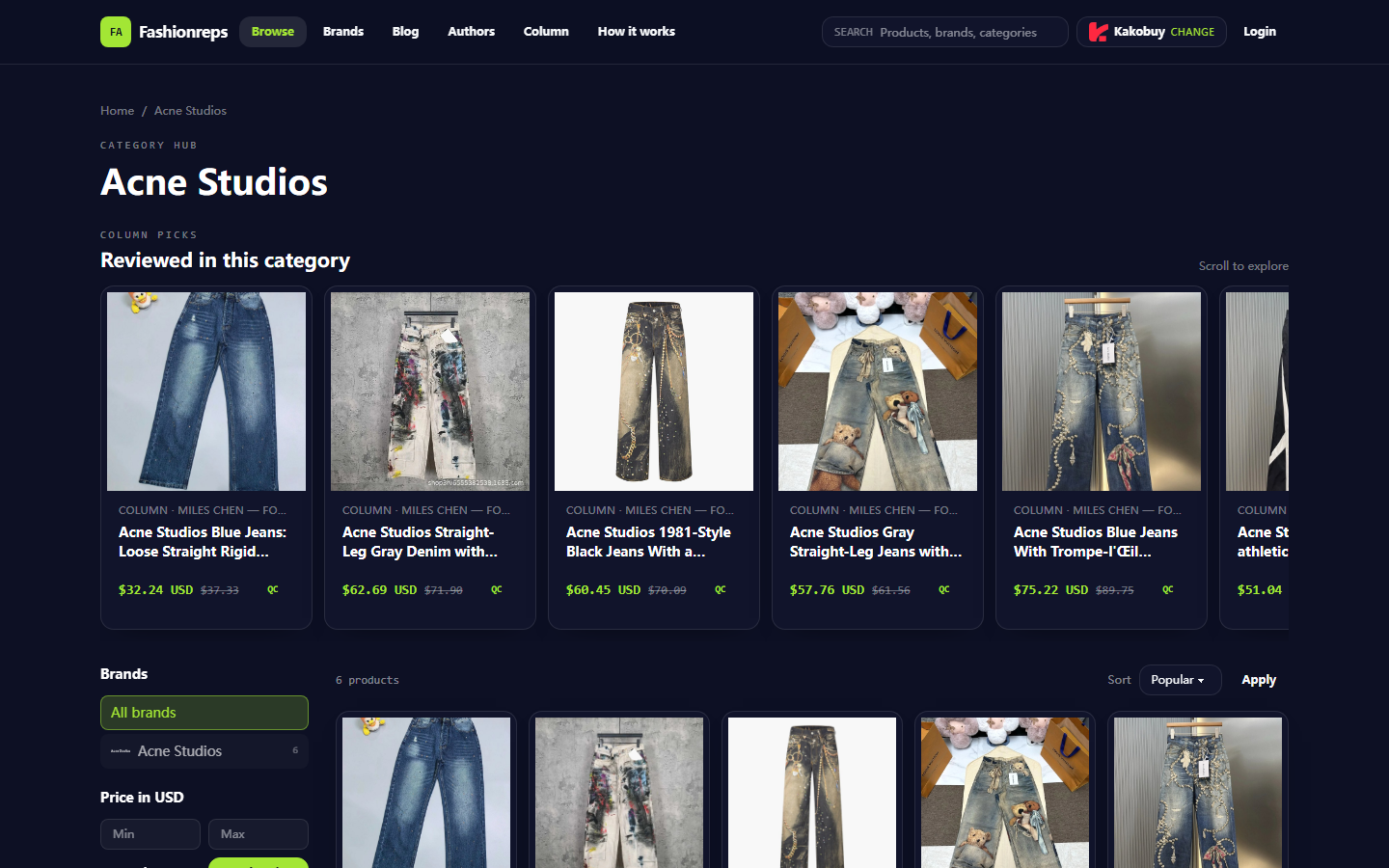Focus the Min price input field
Image resolution: width=1389 pixels, height=868 pixels.
(150, 834)
